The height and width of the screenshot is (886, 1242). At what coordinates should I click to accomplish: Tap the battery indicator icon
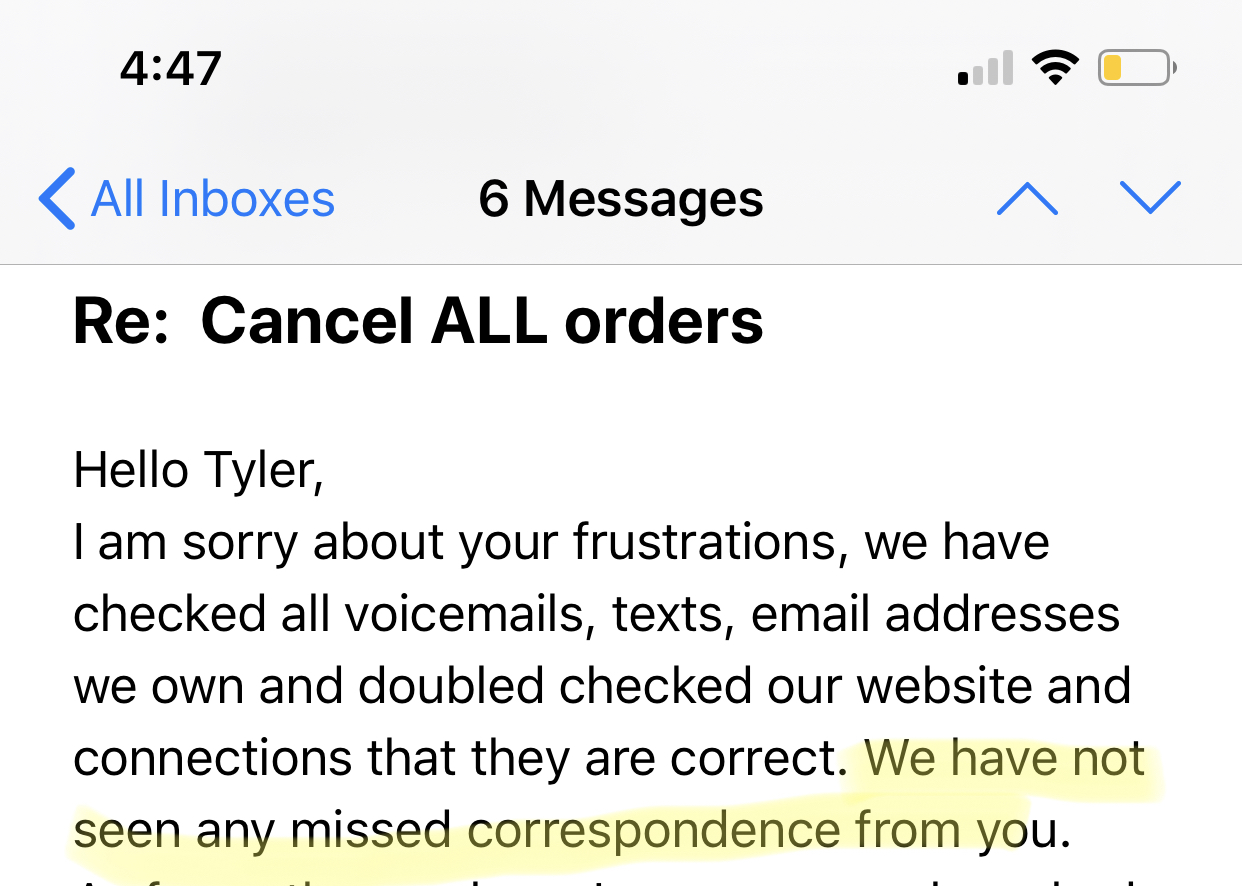pos(1137,69)
